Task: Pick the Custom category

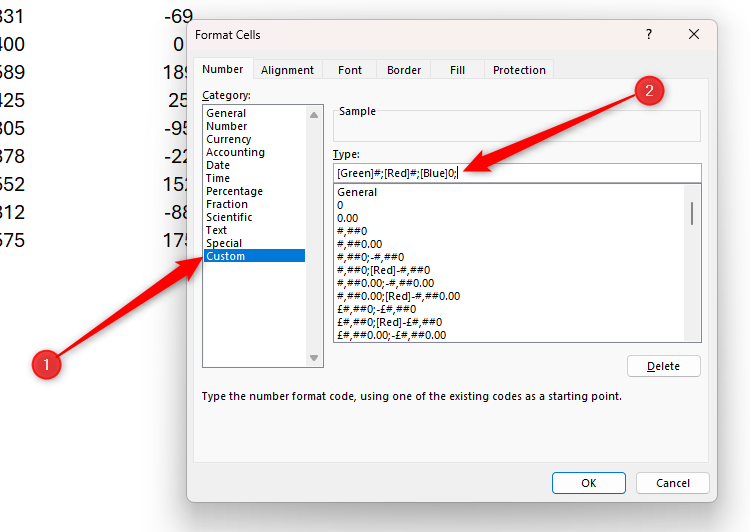Action: click(225, 257)
